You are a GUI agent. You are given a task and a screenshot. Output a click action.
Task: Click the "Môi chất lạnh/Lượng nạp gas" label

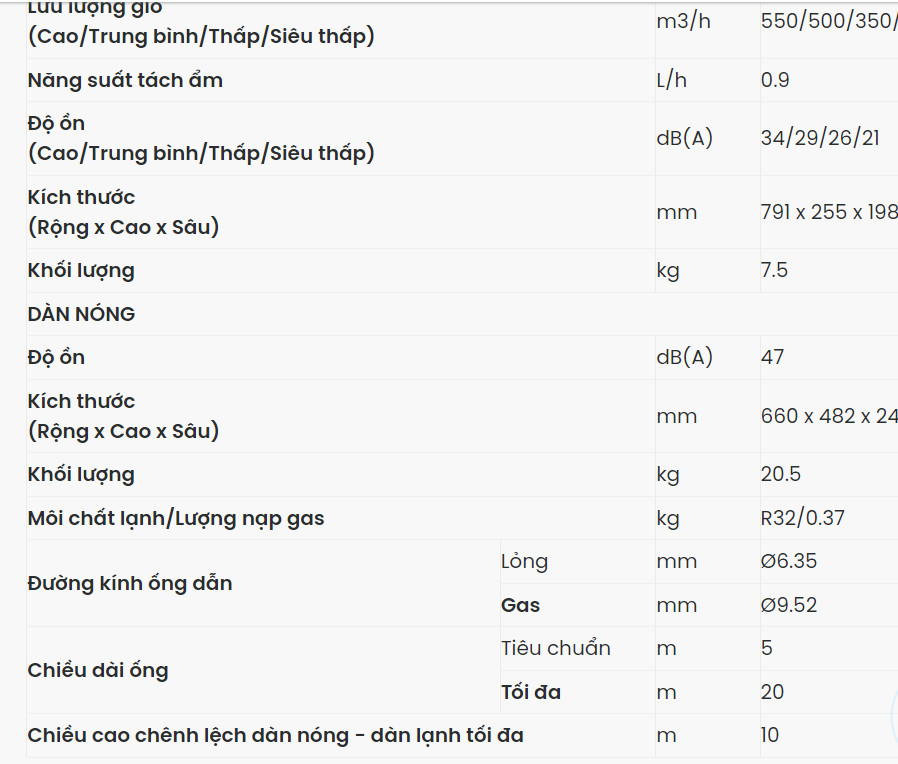click(x=176, y=518)
